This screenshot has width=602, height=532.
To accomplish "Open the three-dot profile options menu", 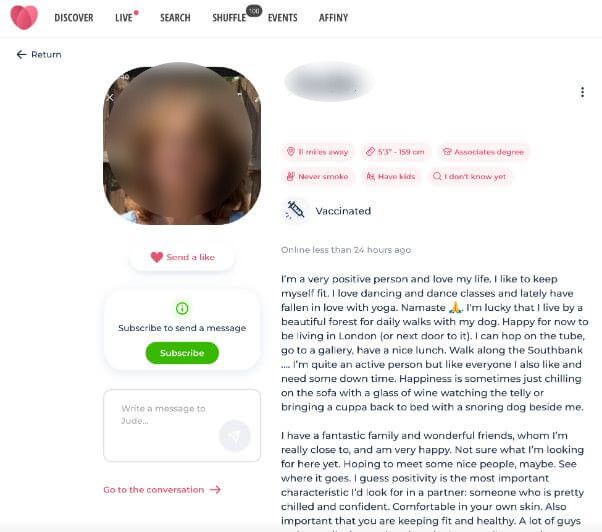I will (x=582, y=92).
